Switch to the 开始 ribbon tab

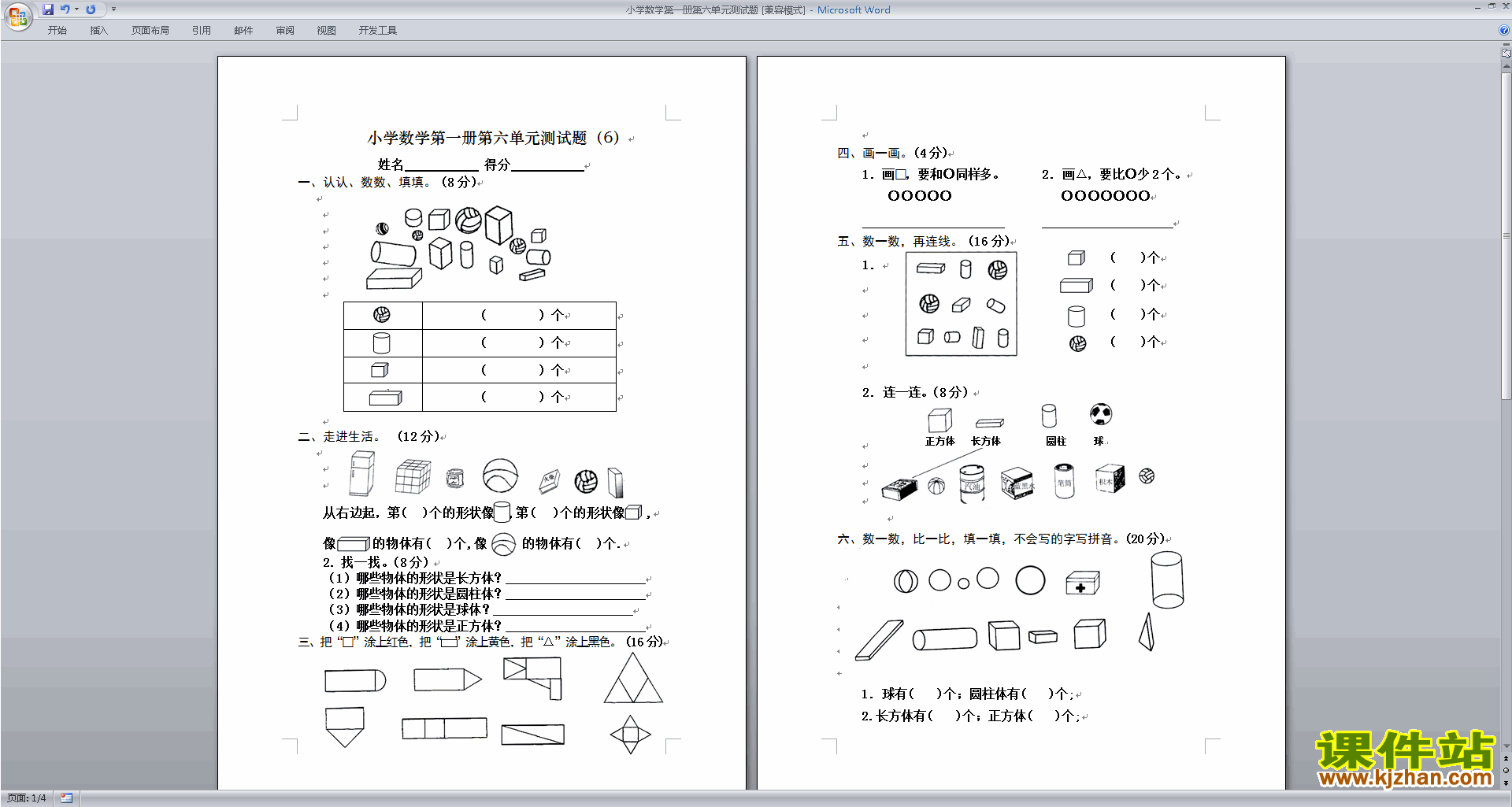click(x=57, y=31)
